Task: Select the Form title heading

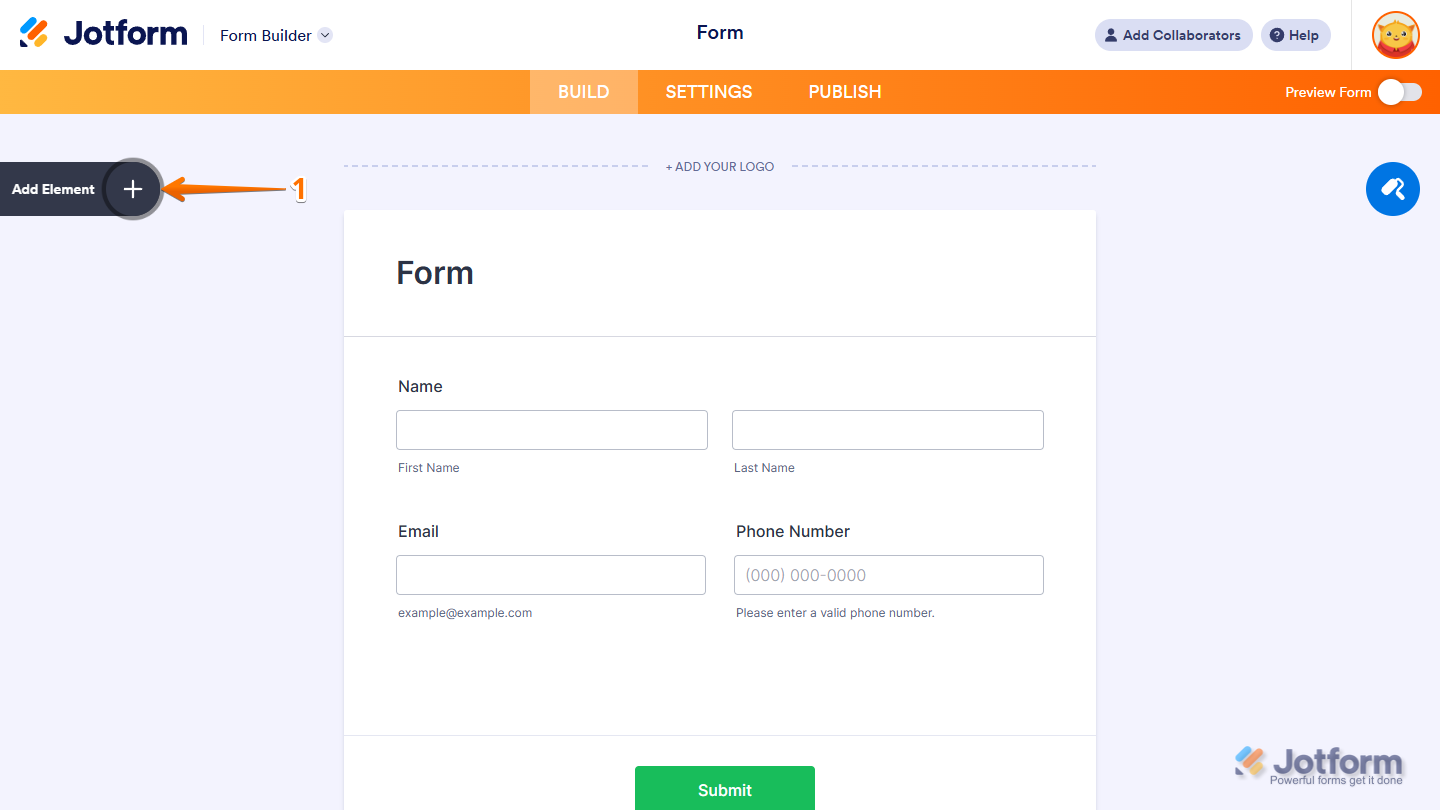Action: click(435, 272)
